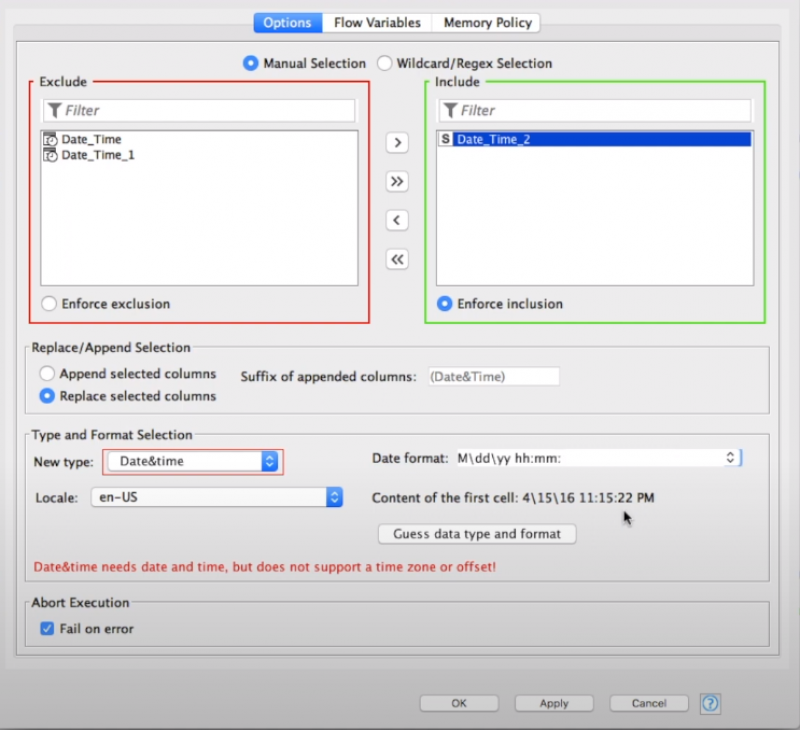Enable Enforce exclusion radio button
The image size is (800, 730).
click(48, 304)
